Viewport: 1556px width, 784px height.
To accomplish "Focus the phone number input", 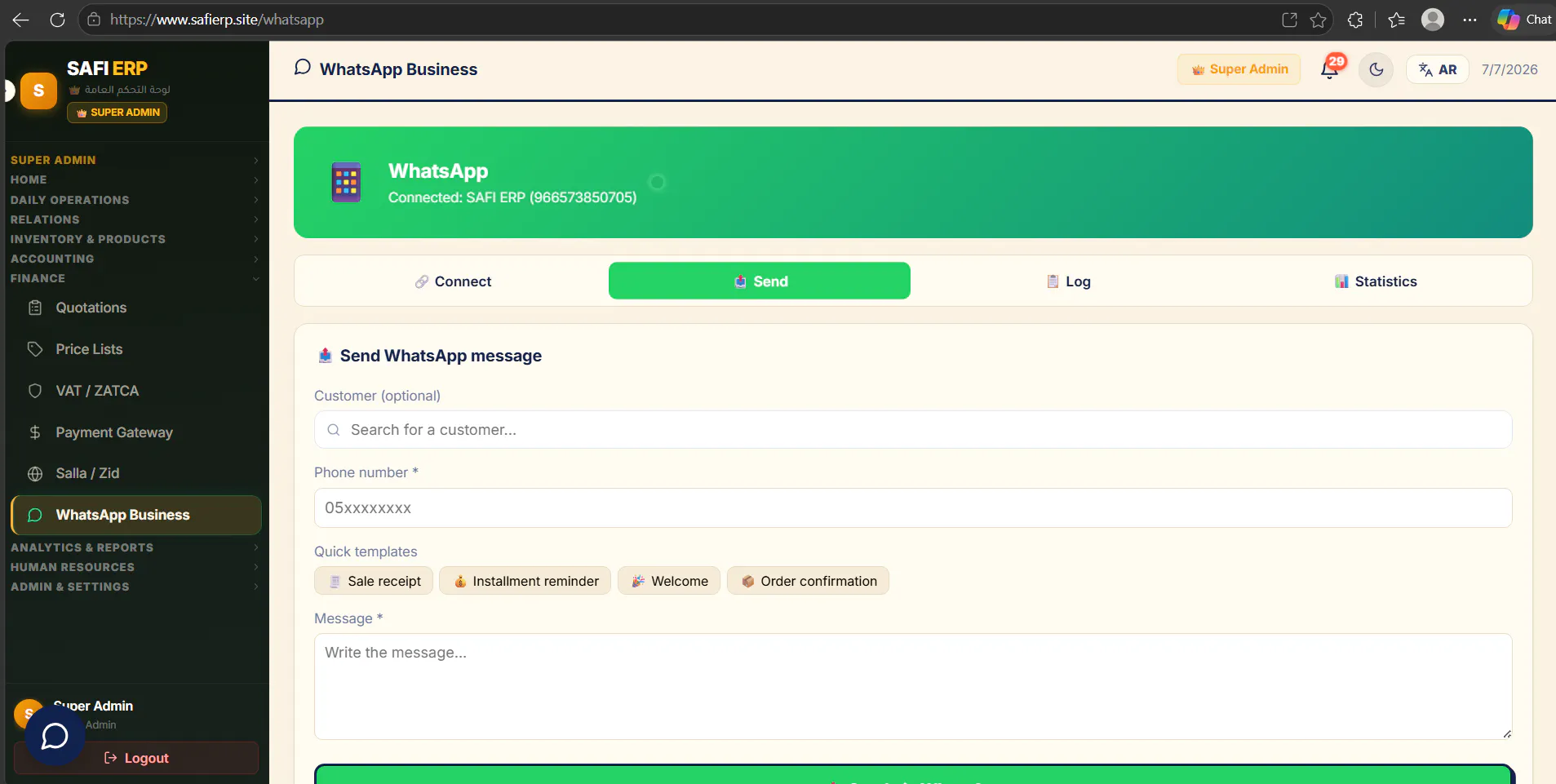I will (913, 508).
